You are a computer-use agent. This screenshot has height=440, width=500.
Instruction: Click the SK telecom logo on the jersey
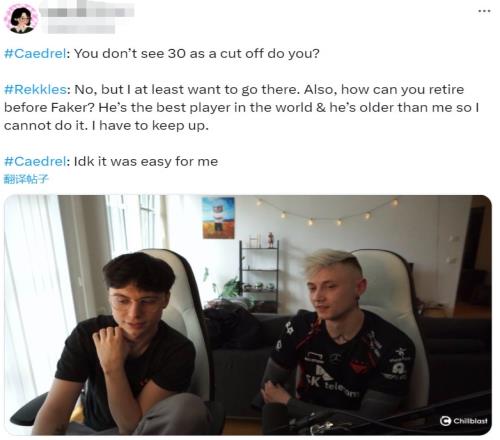tap(330, 380)
